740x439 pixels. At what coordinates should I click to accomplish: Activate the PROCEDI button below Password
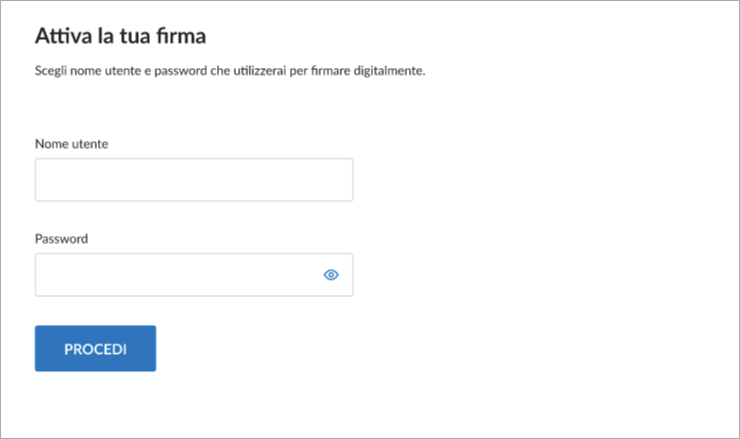click(95, 348)
